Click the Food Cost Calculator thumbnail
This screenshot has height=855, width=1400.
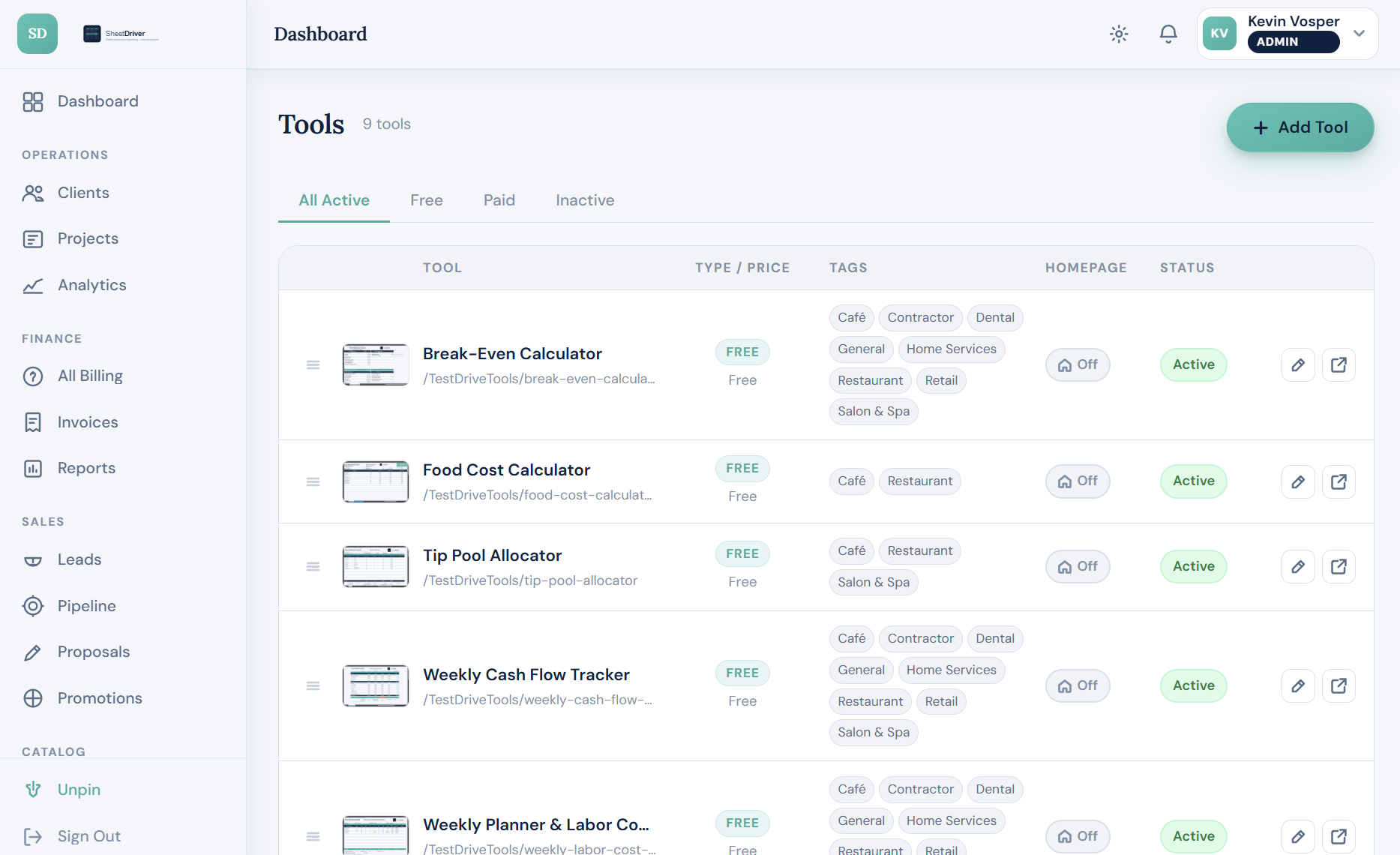point(376,481)
